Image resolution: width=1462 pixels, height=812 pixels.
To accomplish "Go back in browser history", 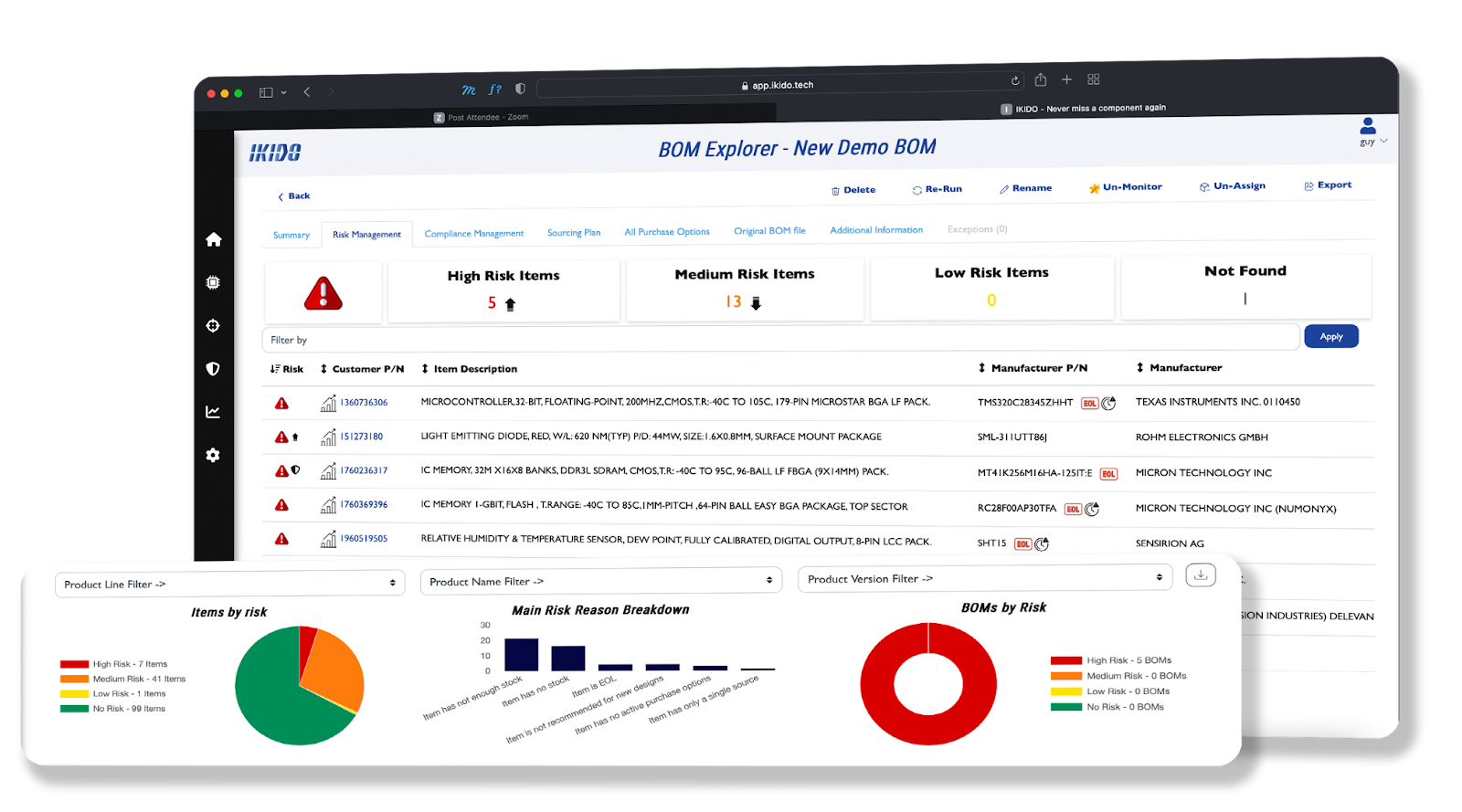I will click(307, 91).
